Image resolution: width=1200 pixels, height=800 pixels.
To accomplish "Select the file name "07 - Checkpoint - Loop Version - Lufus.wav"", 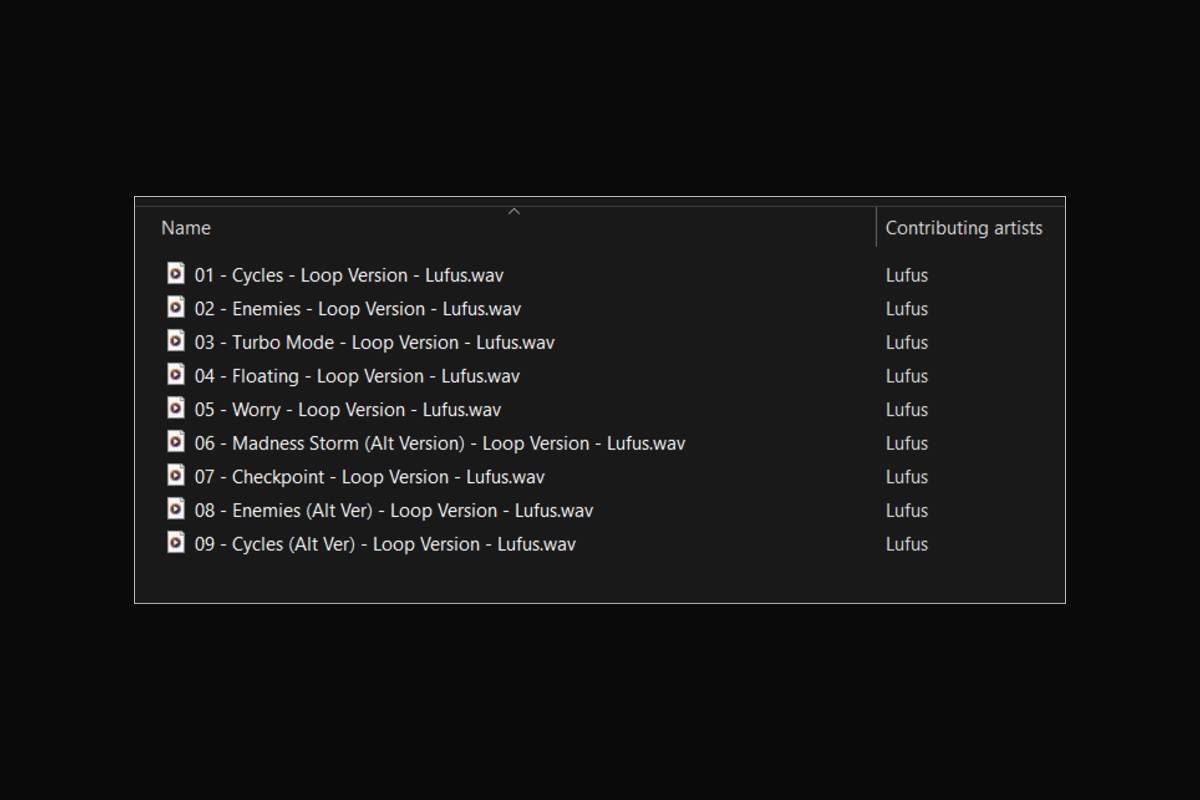I will coord(369,477).
